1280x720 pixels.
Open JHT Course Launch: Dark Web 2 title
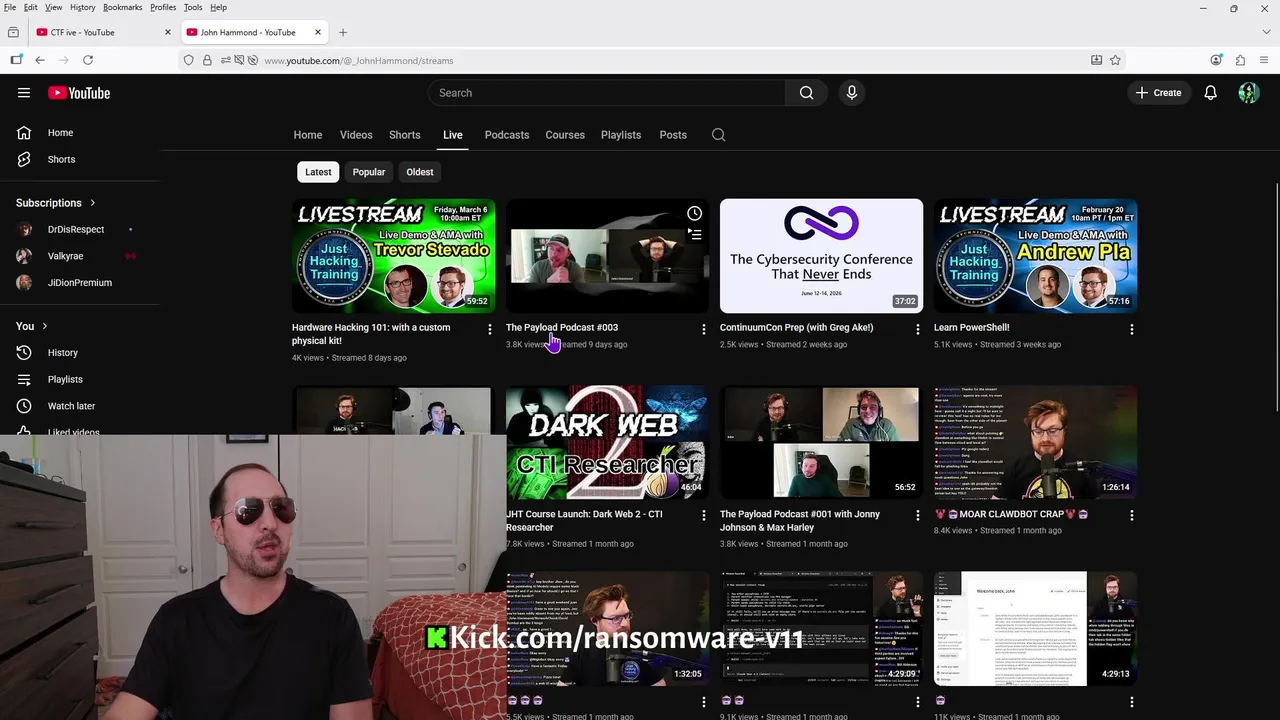[x=584, y=520]
